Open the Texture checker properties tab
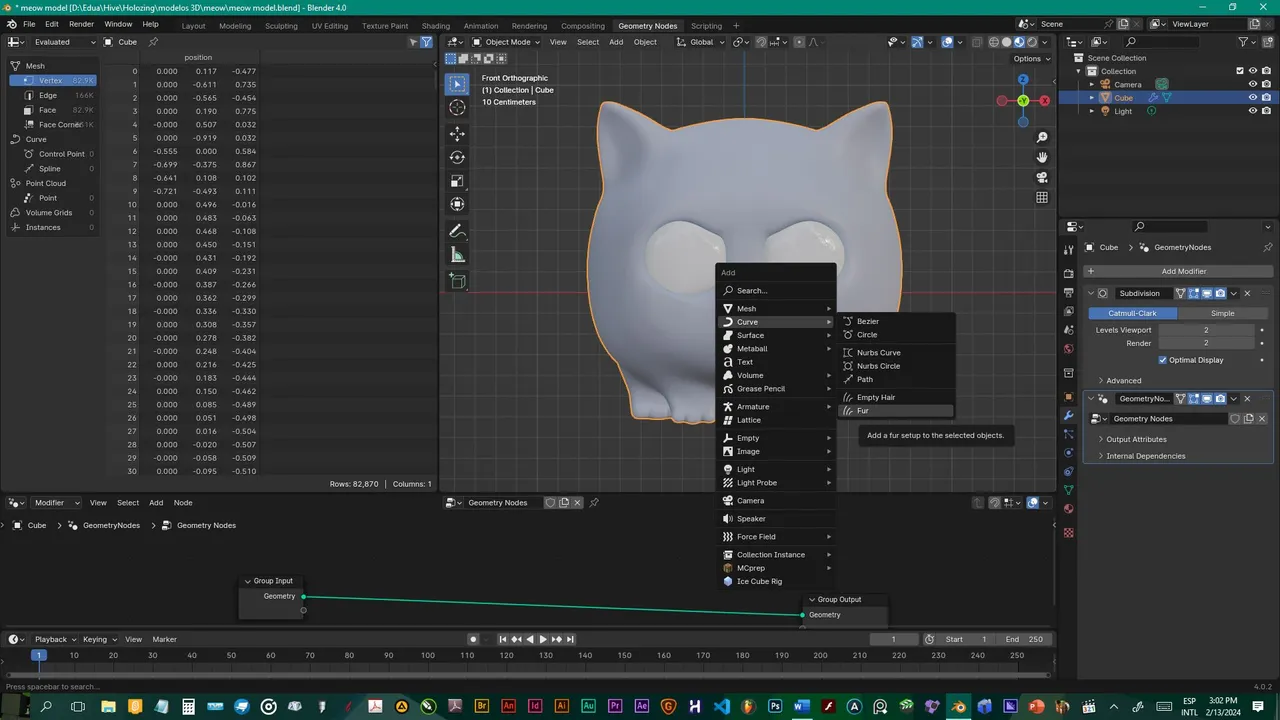Viewport: 1280px width, 720px height. [x=1068, y=533]
